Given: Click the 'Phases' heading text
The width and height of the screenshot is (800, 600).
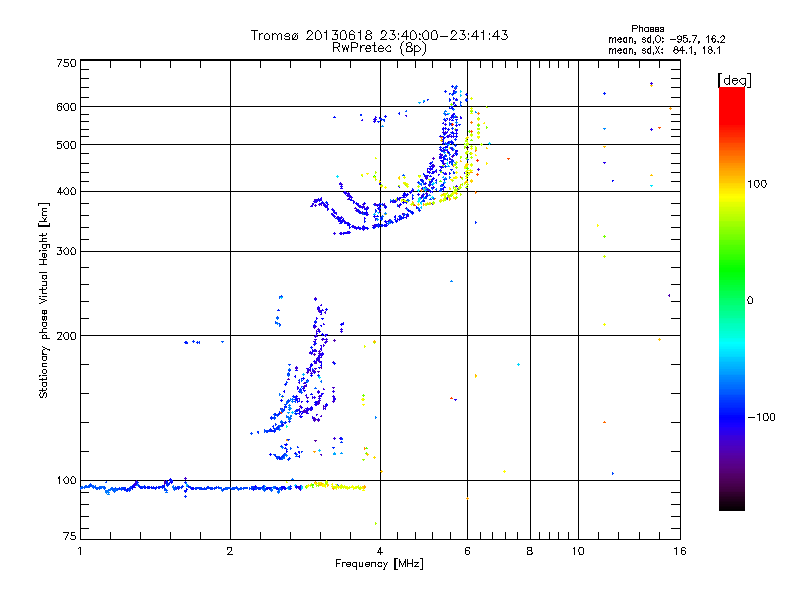Looking at the screenshot, I should pos(647,29).
